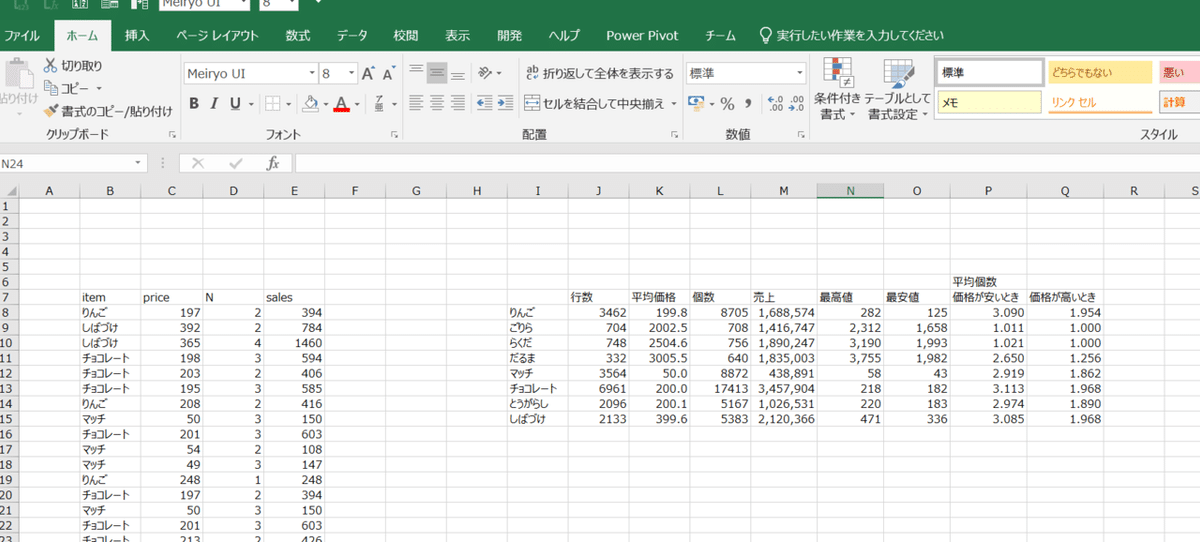
Task: Apply percent style to cells
Action: pos(727,103)
